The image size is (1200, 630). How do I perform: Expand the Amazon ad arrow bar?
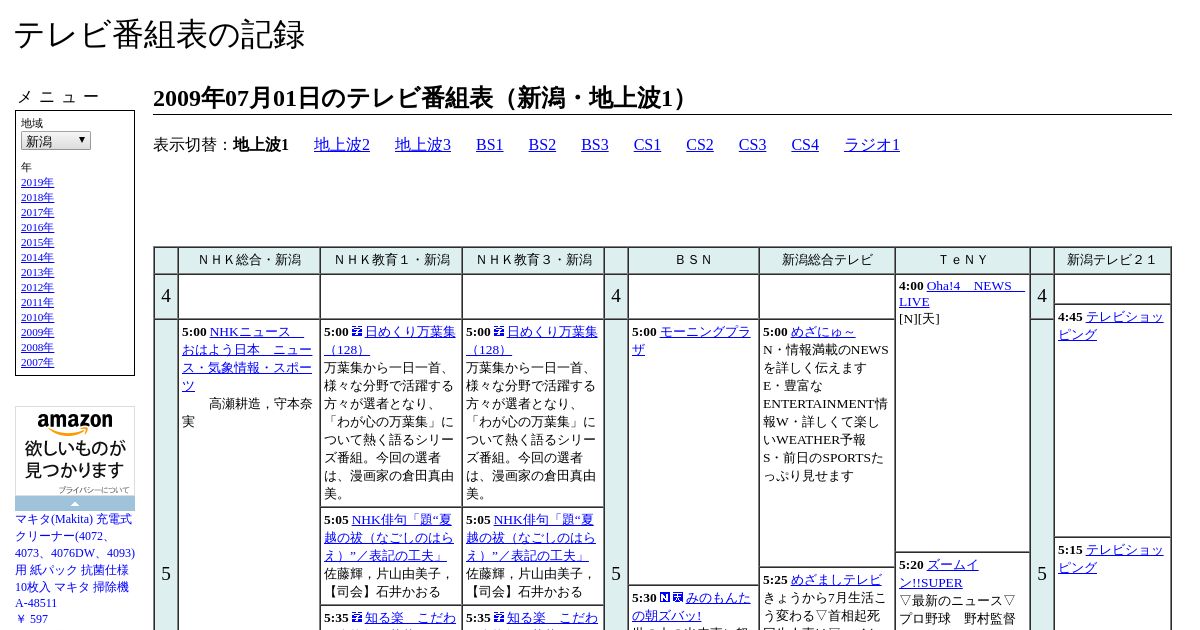(x=75, y=504)
